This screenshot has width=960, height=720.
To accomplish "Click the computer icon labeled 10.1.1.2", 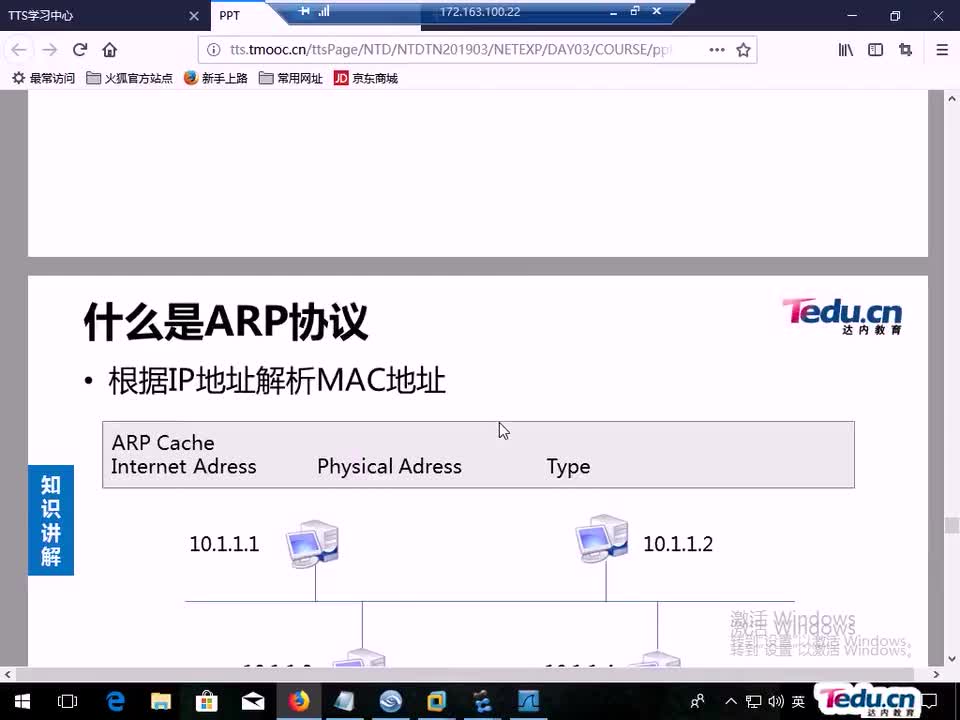I will (x=602, y=539).
